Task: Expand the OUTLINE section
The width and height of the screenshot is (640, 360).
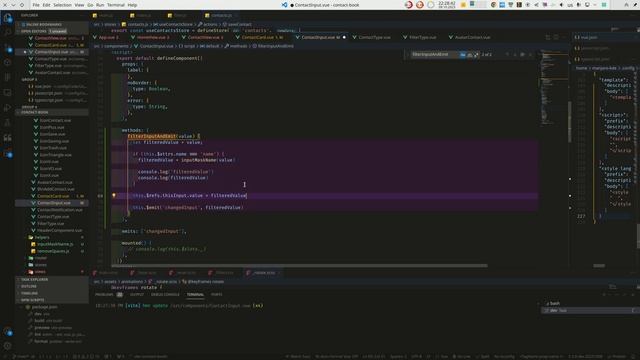Action: [x=52, y=287]
